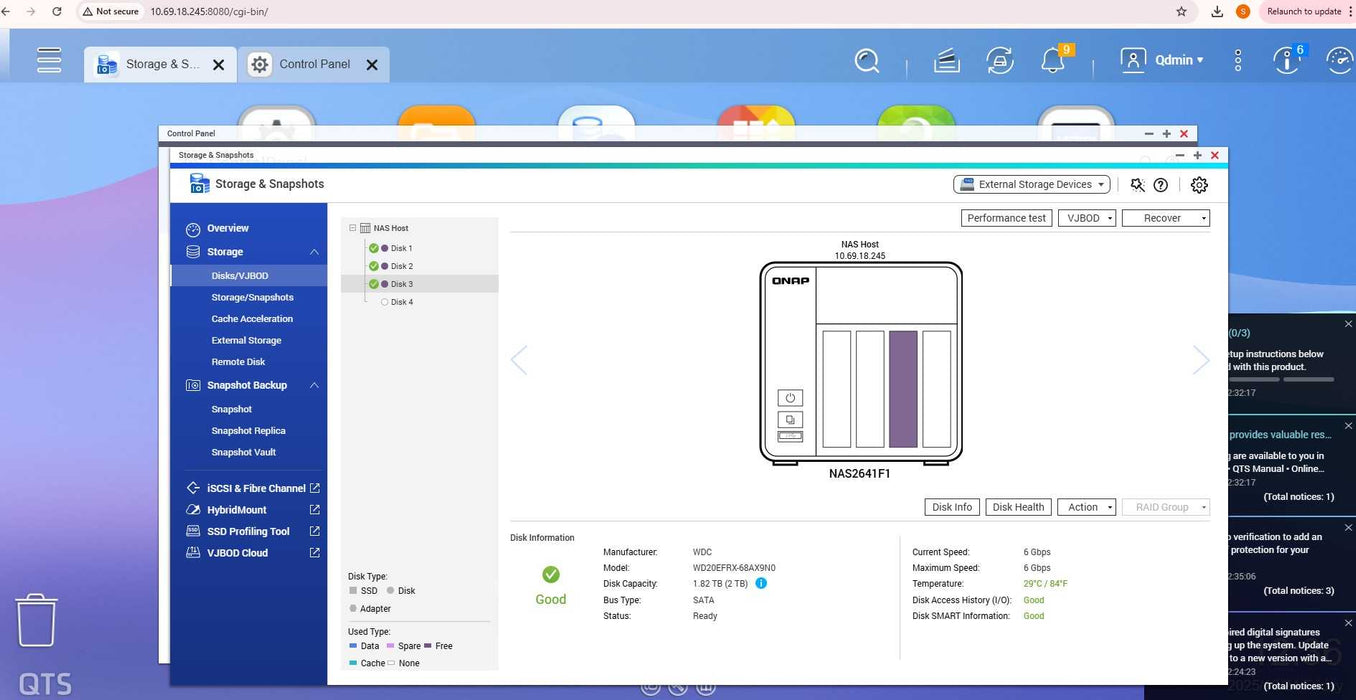Click the Disk Health button
Image resolution: width=1356 pixels, height=700 pixels.
coord(1018,507)
